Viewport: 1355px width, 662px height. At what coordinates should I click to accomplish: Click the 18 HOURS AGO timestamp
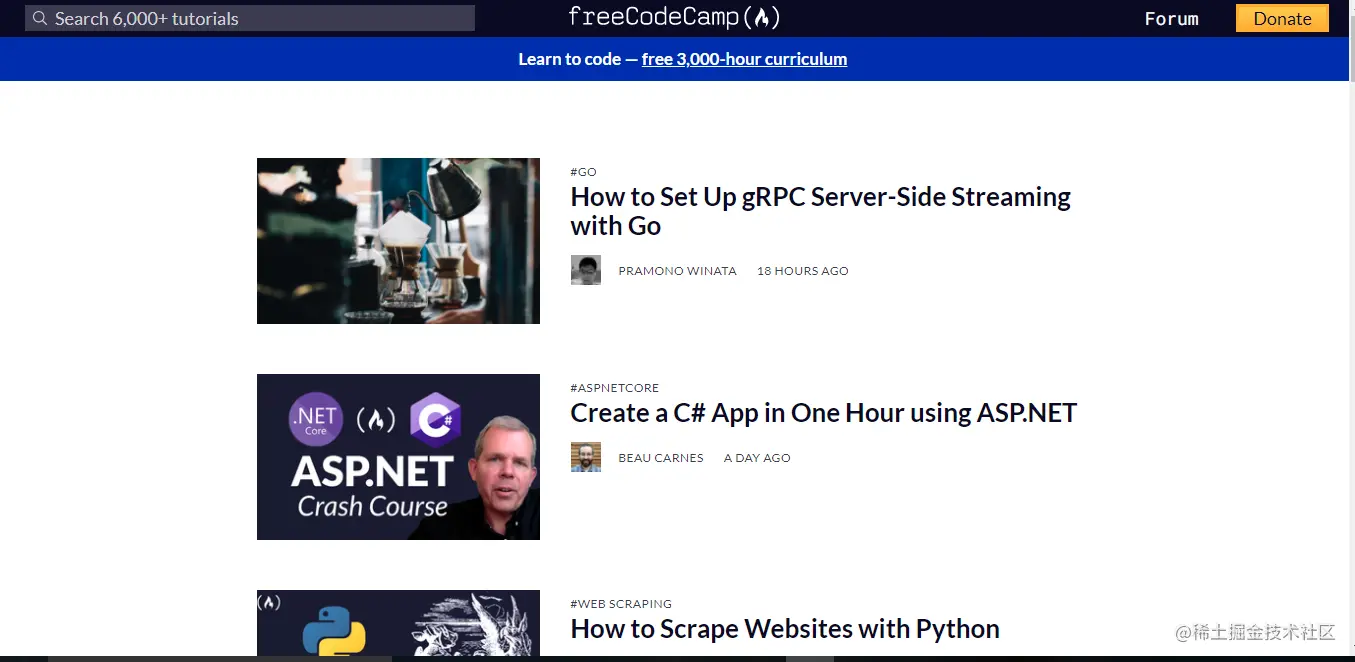tap(802, 271)
